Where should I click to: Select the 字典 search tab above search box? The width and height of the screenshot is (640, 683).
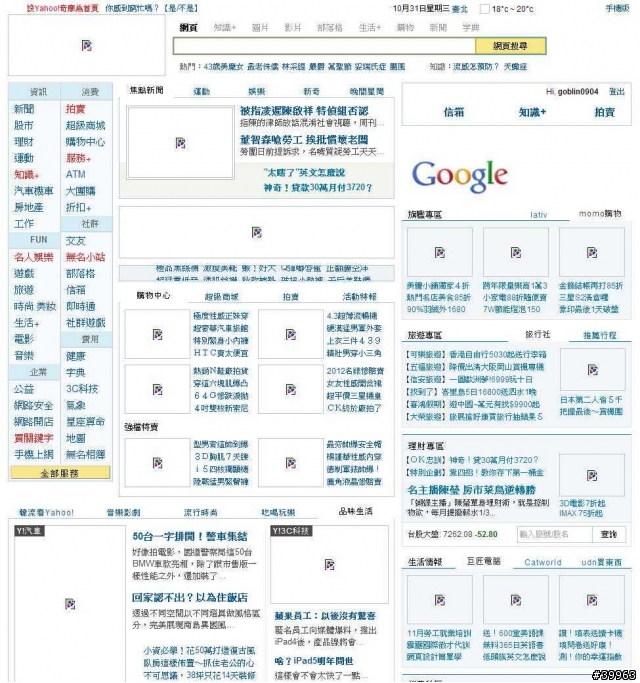click(x=471, y=27)
